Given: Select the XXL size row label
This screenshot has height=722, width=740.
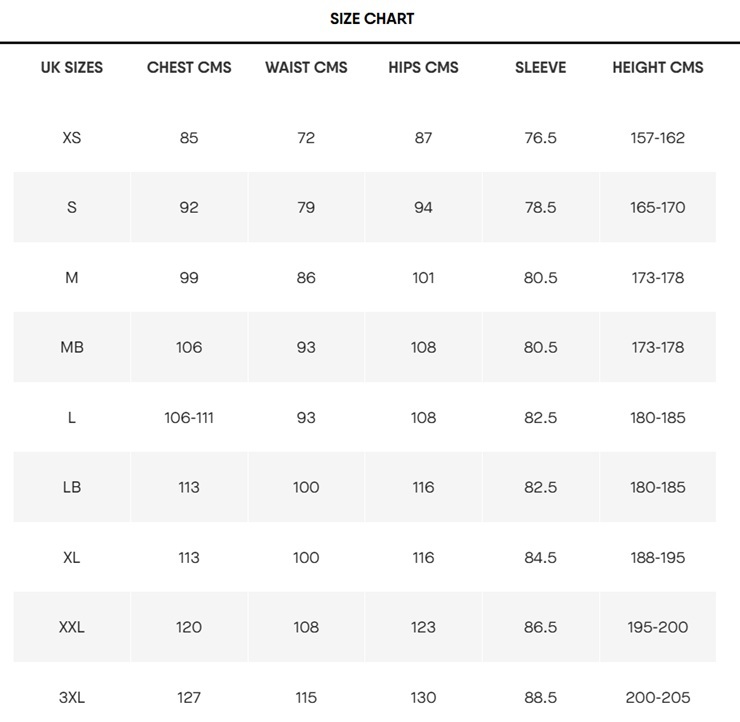Looking at the screenshot, I should (x=72, y=627).
